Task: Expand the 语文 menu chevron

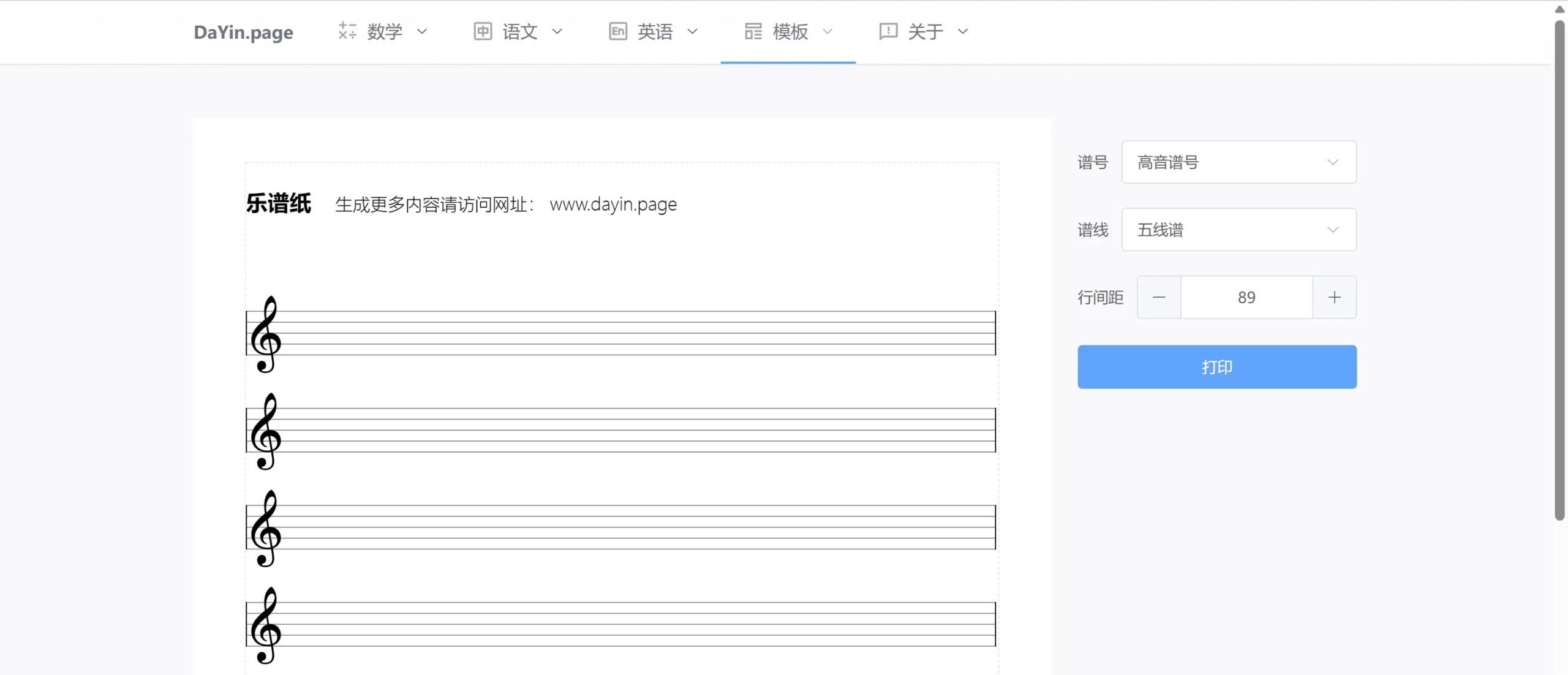Action: [x=557, y=31]
